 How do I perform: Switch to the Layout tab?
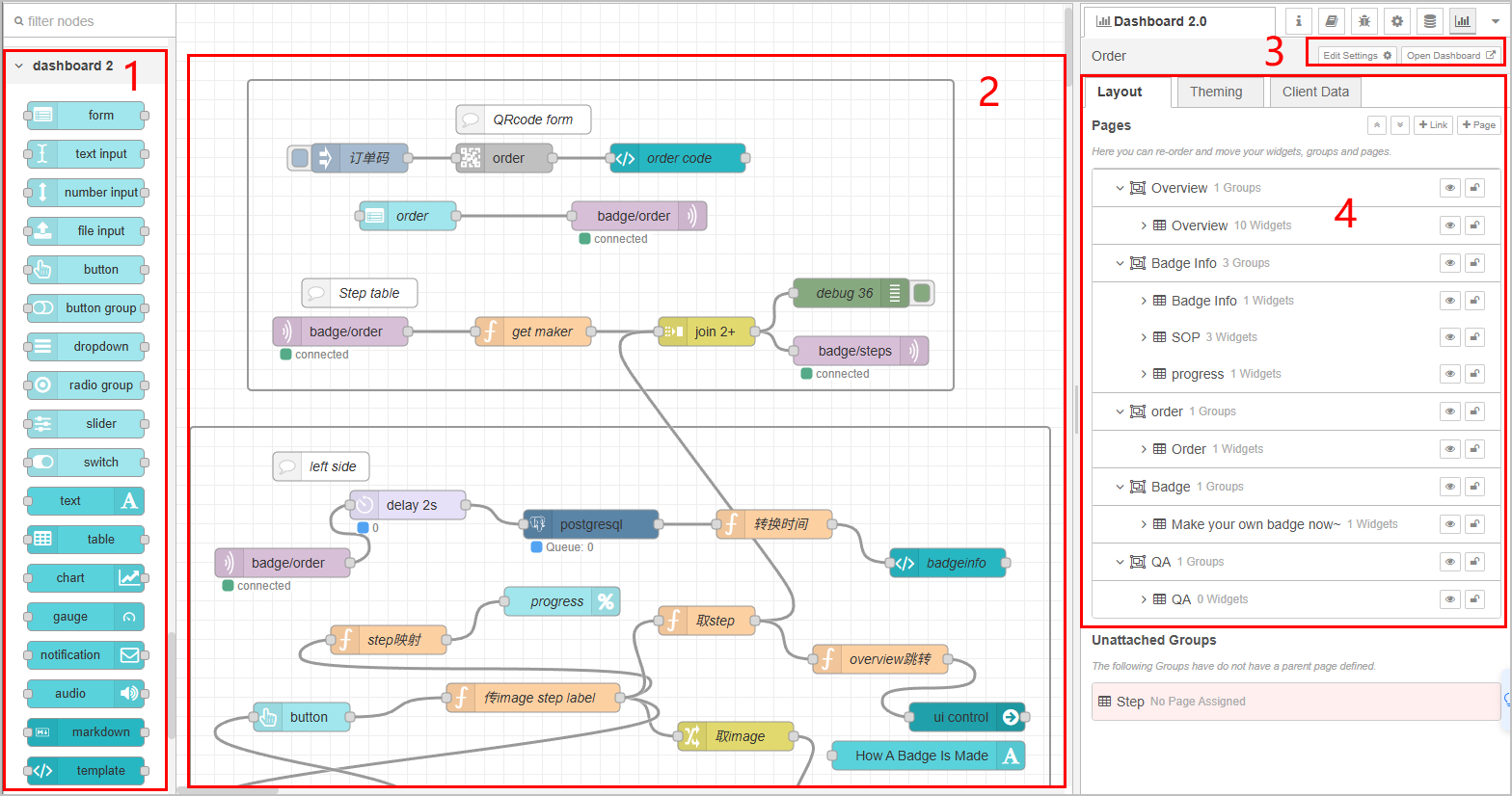(1127, 93)
